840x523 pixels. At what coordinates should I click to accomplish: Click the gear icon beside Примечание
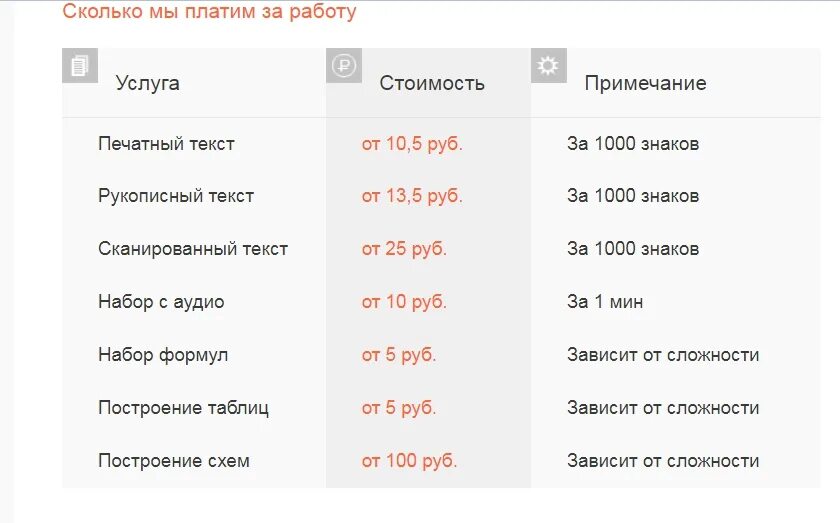click(x=548, y=65)
